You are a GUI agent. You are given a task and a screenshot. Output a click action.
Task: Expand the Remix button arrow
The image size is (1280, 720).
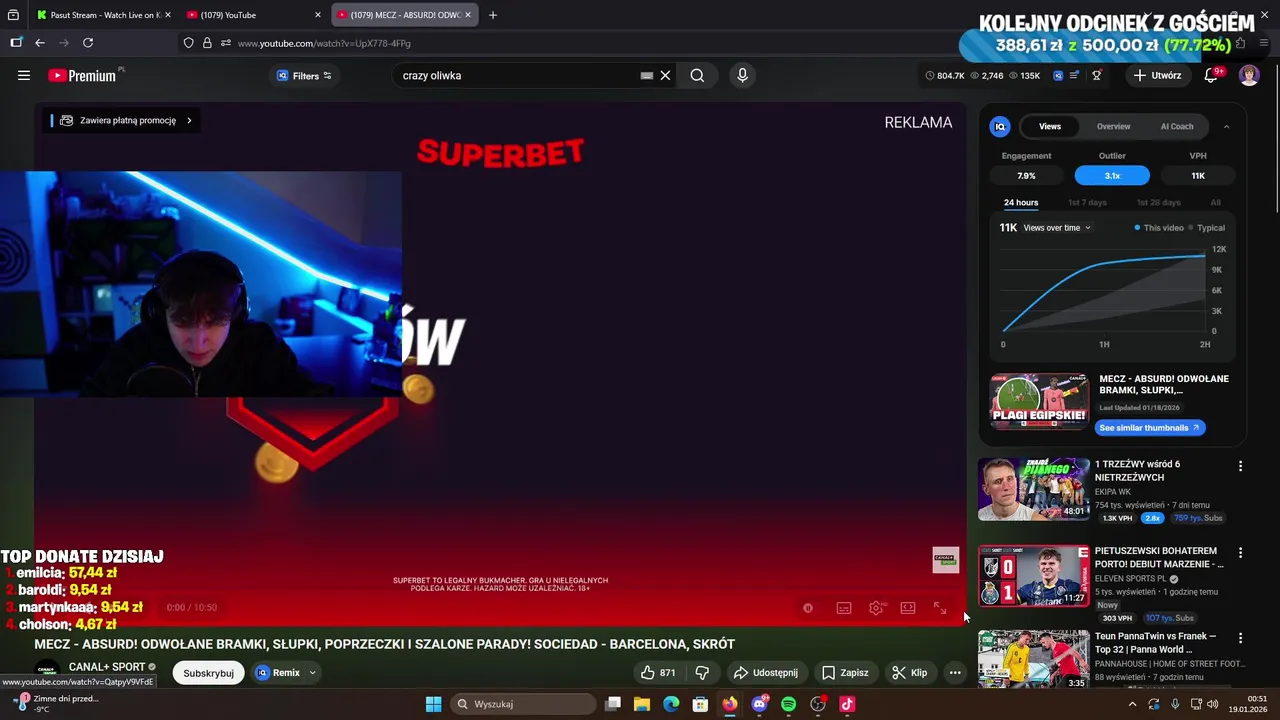312,673
